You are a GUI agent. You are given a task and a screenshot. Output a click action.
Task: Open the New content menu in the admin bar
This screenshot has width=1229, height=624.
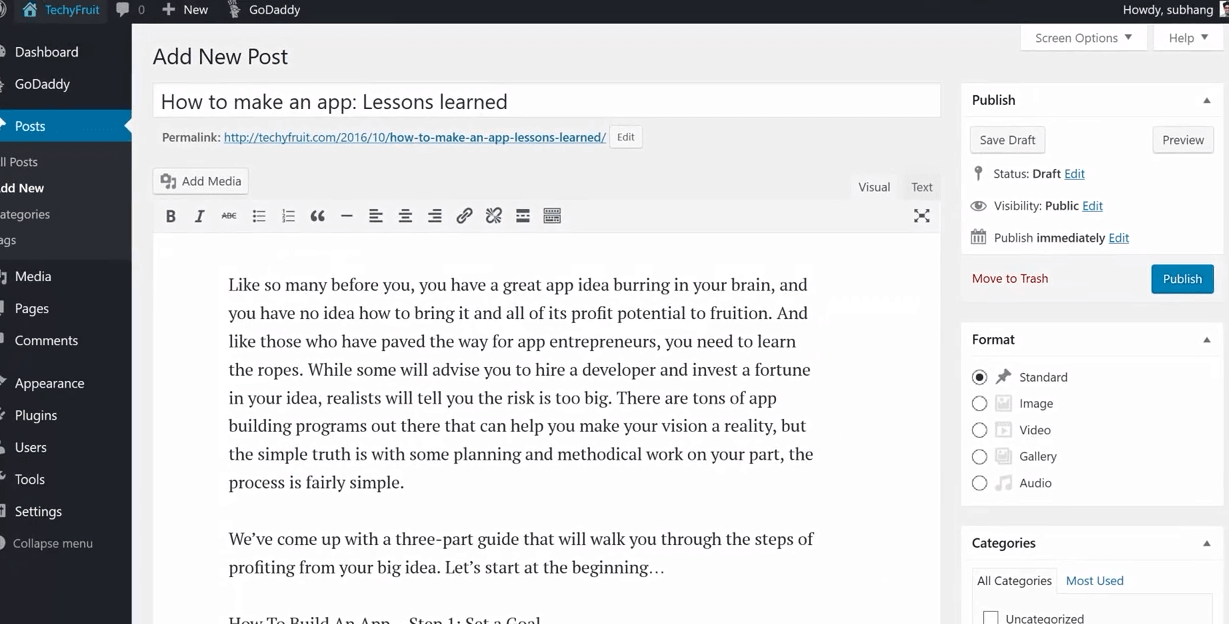click(185, 10)
